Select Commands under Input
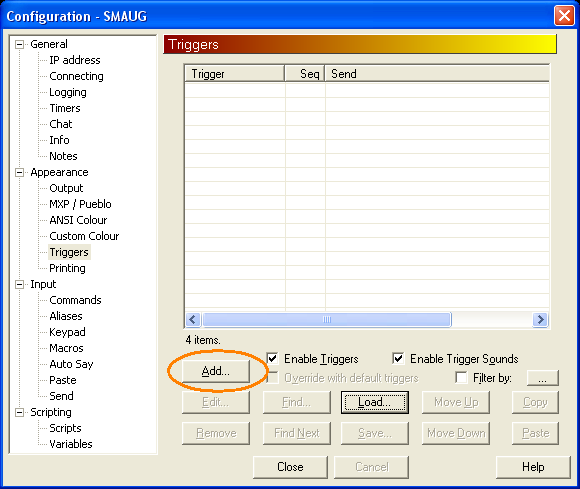This screenshot has height=489, width=580. [x=75, y=300]
